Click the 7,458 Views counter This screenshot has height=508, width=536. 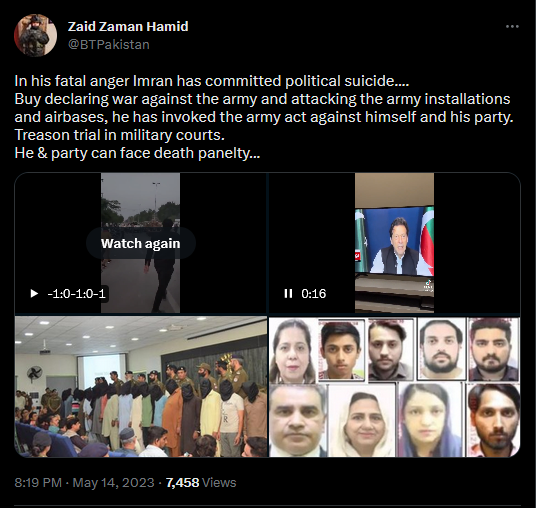coord(201,483)
